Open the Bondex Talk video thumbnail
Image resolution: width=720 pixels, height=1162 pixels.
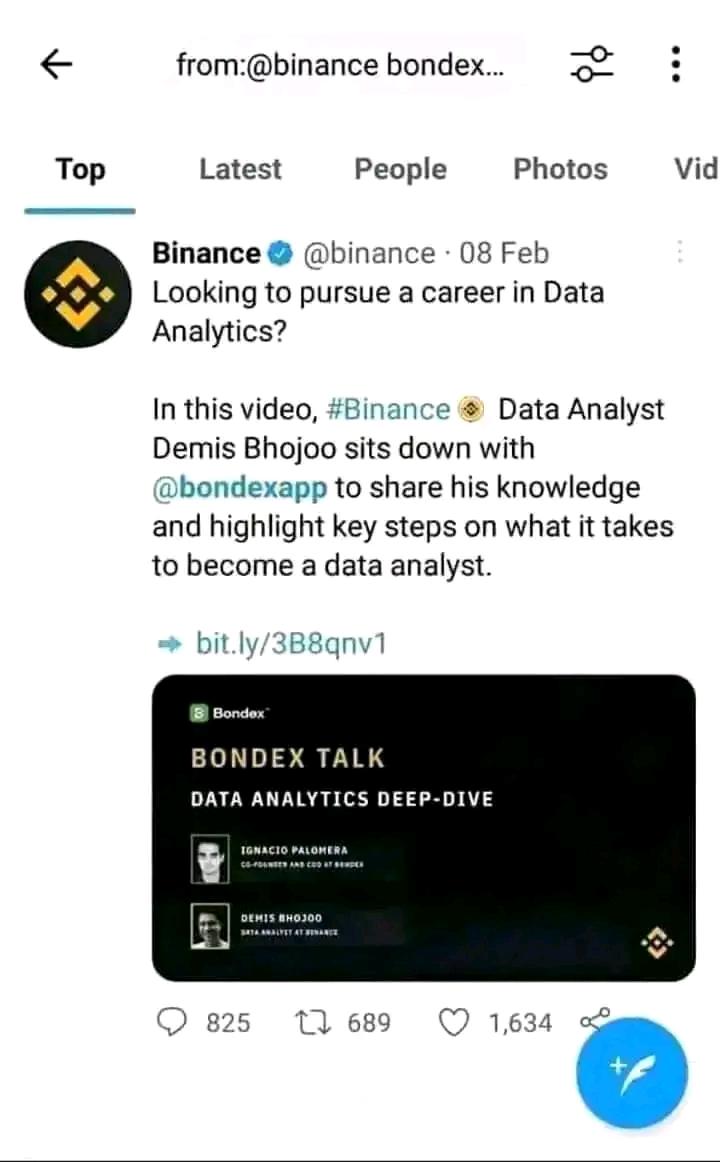pyautogui.click(x=423, y=828)
